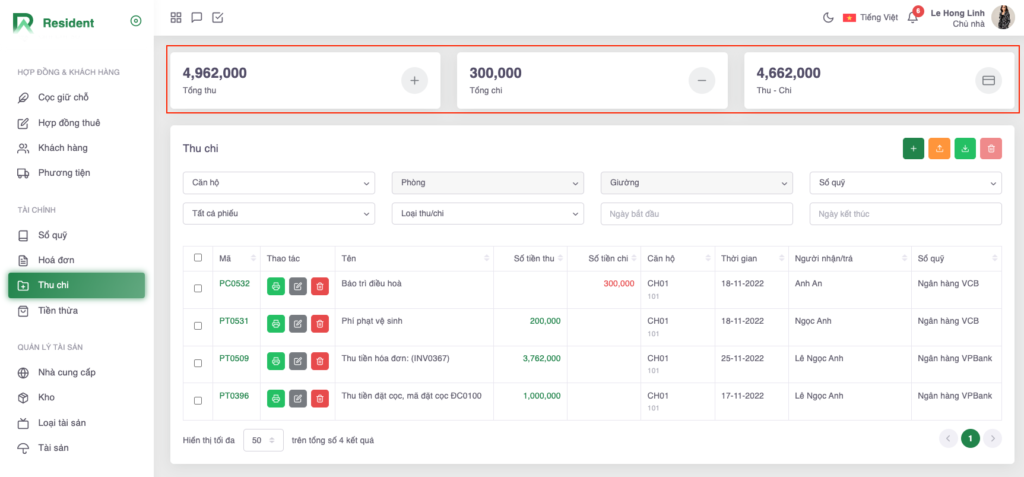Go to Hoá đơn in the sidebar
The width and height of the screenshot is (1024, 477).
[x=58, y=260]
